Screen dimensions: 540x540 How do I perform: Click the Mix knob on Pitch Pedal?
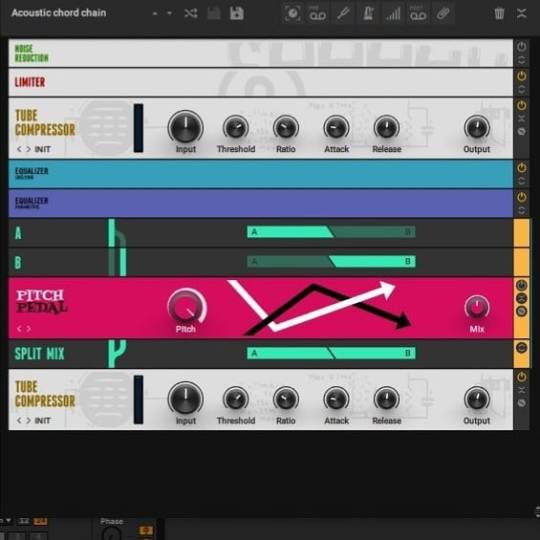pos(477,308)
